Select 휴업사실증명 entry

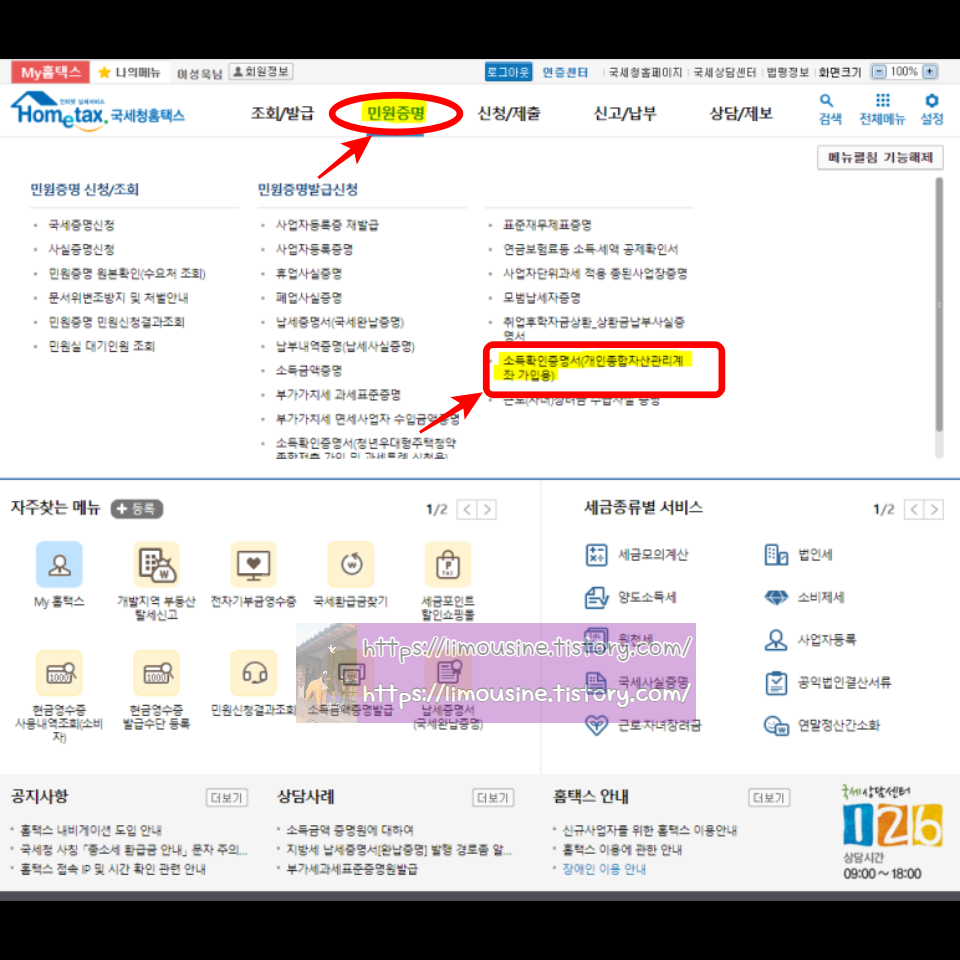click(309, 274)
